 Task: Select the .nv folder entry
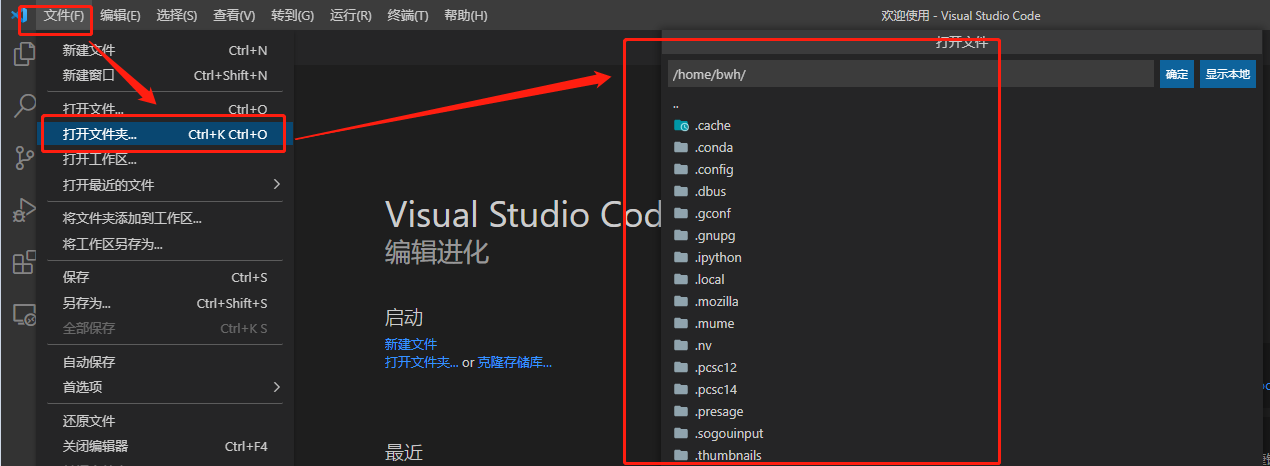coord(964,346)
